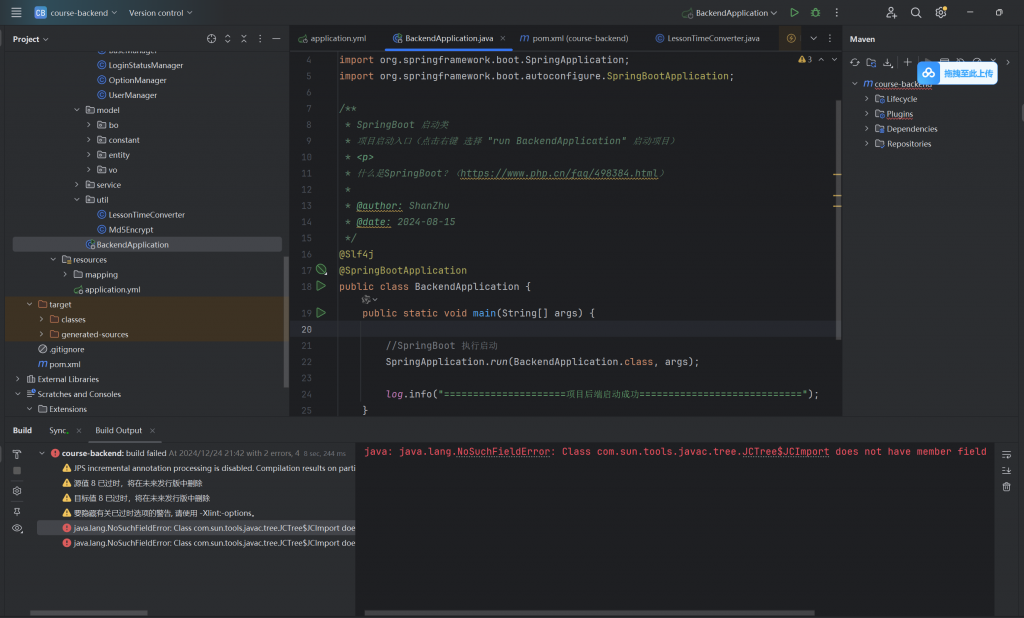Reload all Maven projects
1024x618 pixels.
point(855,62)
